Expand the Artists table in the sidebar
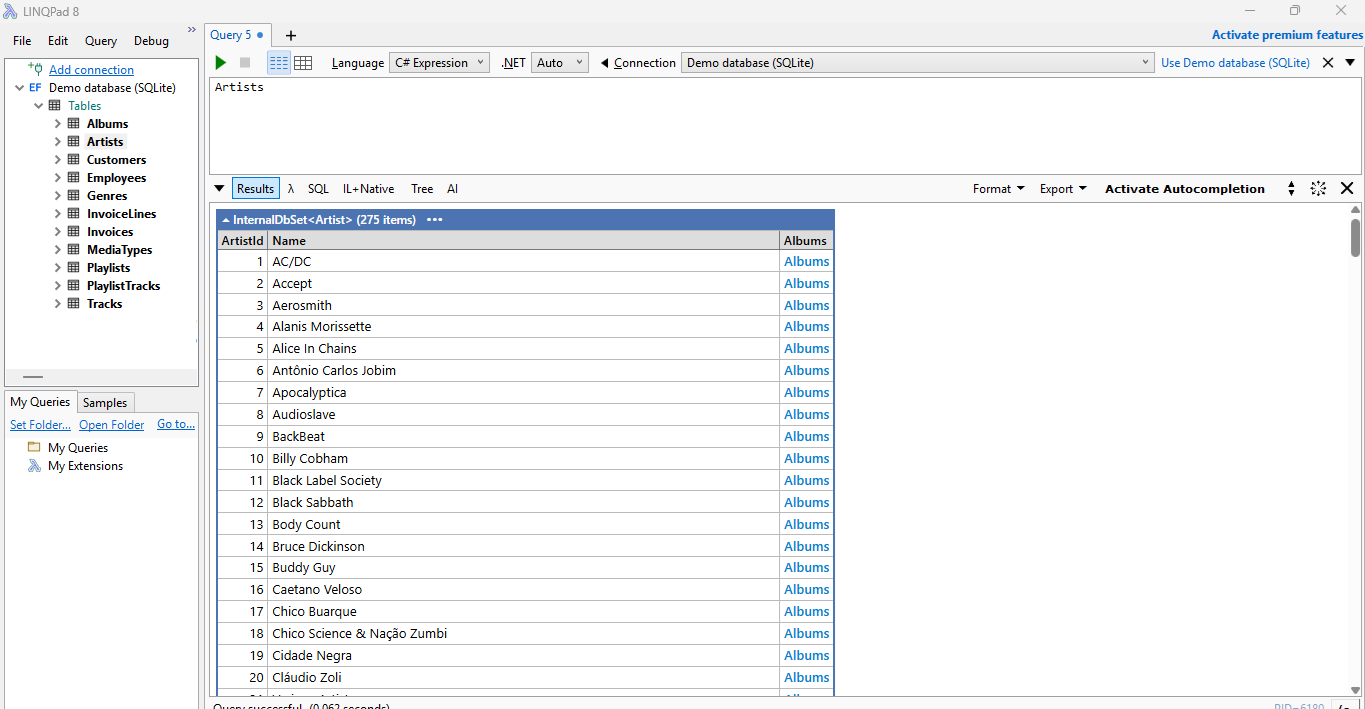This screenshot has height=709, width=1365. 59,141
